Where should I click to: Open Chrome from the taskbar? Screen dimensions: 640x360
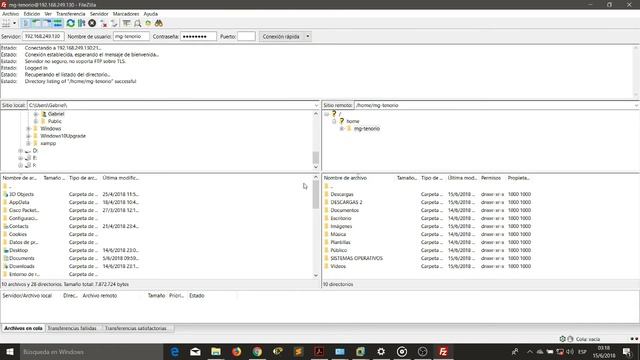(x=257, y=351)
